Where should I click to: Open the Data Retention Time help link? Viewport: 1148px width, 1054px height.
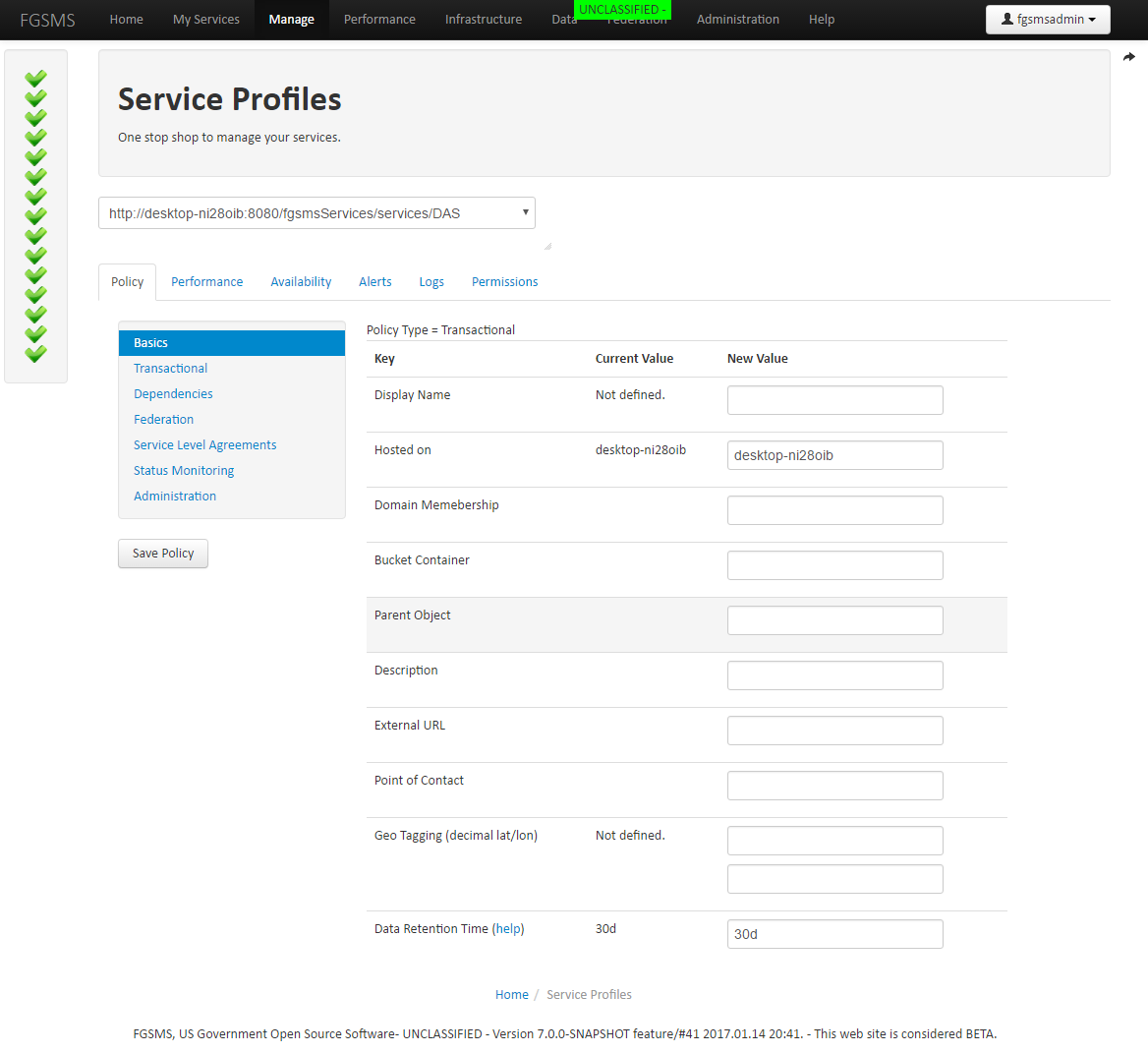[x=508, y=929]
